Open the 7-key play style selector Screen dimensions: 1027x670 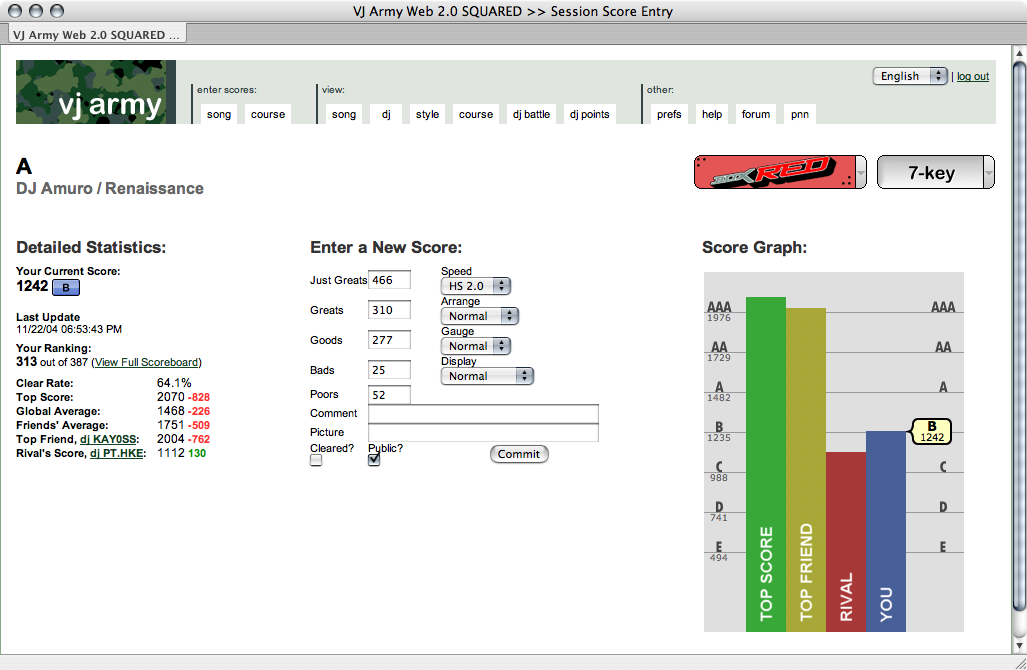point(935,172)
